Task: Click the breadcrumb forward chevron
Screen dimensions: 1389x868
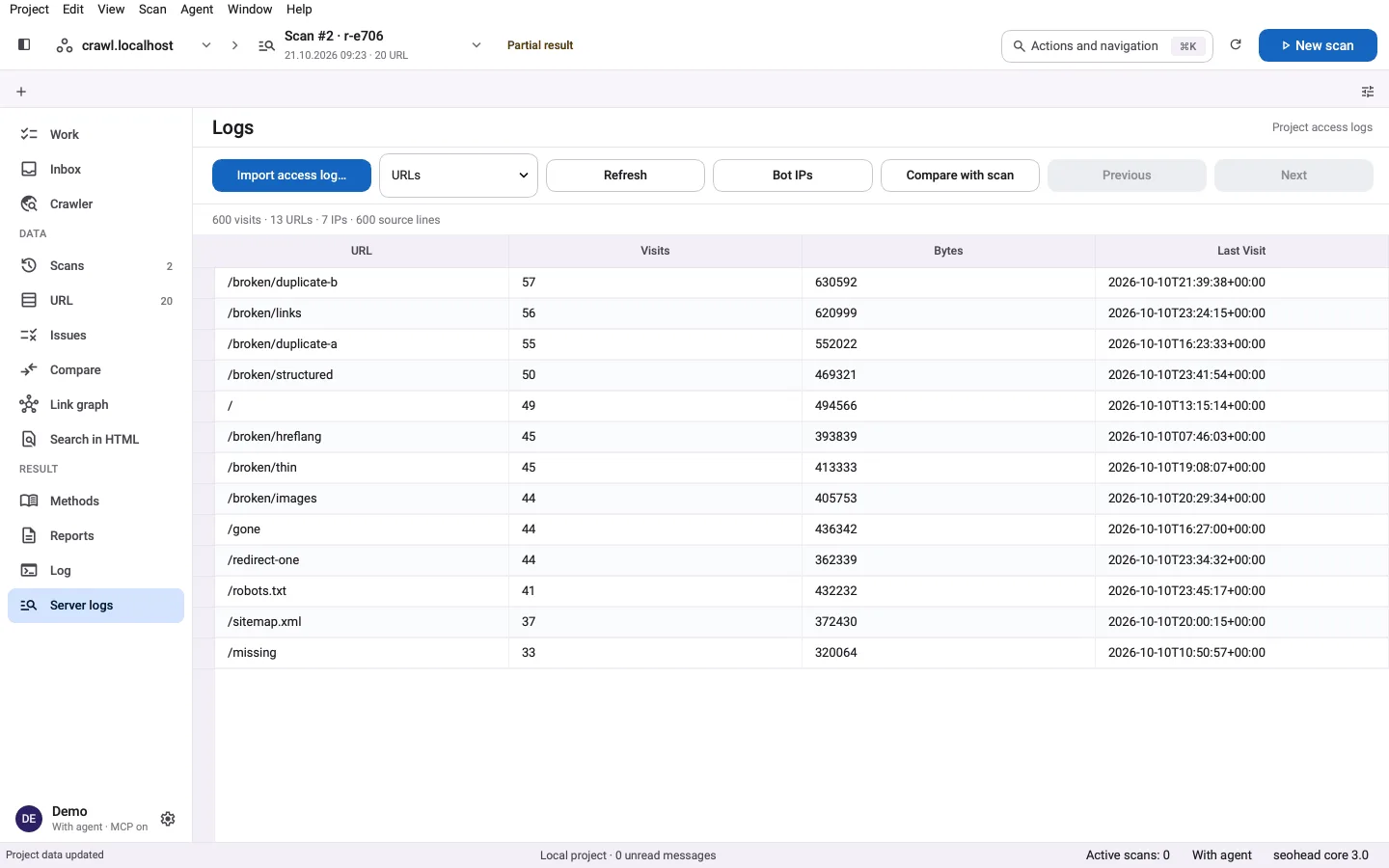Action: point(234,45)
